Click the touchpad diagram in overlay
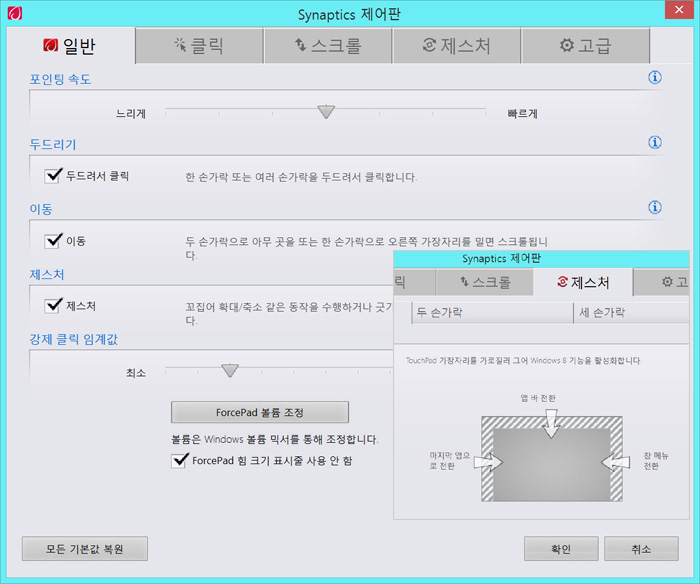Viewport: 700px width, 584px height. 552,459
